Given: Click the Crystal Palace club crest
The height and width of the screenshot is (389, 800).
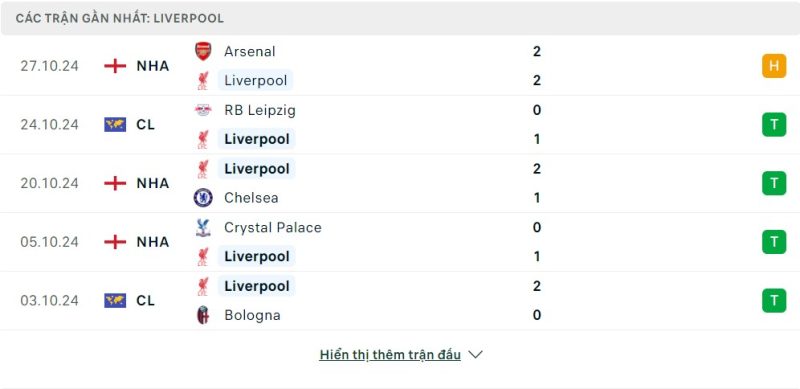Looking at the screenshot, I should pos(203,227).
